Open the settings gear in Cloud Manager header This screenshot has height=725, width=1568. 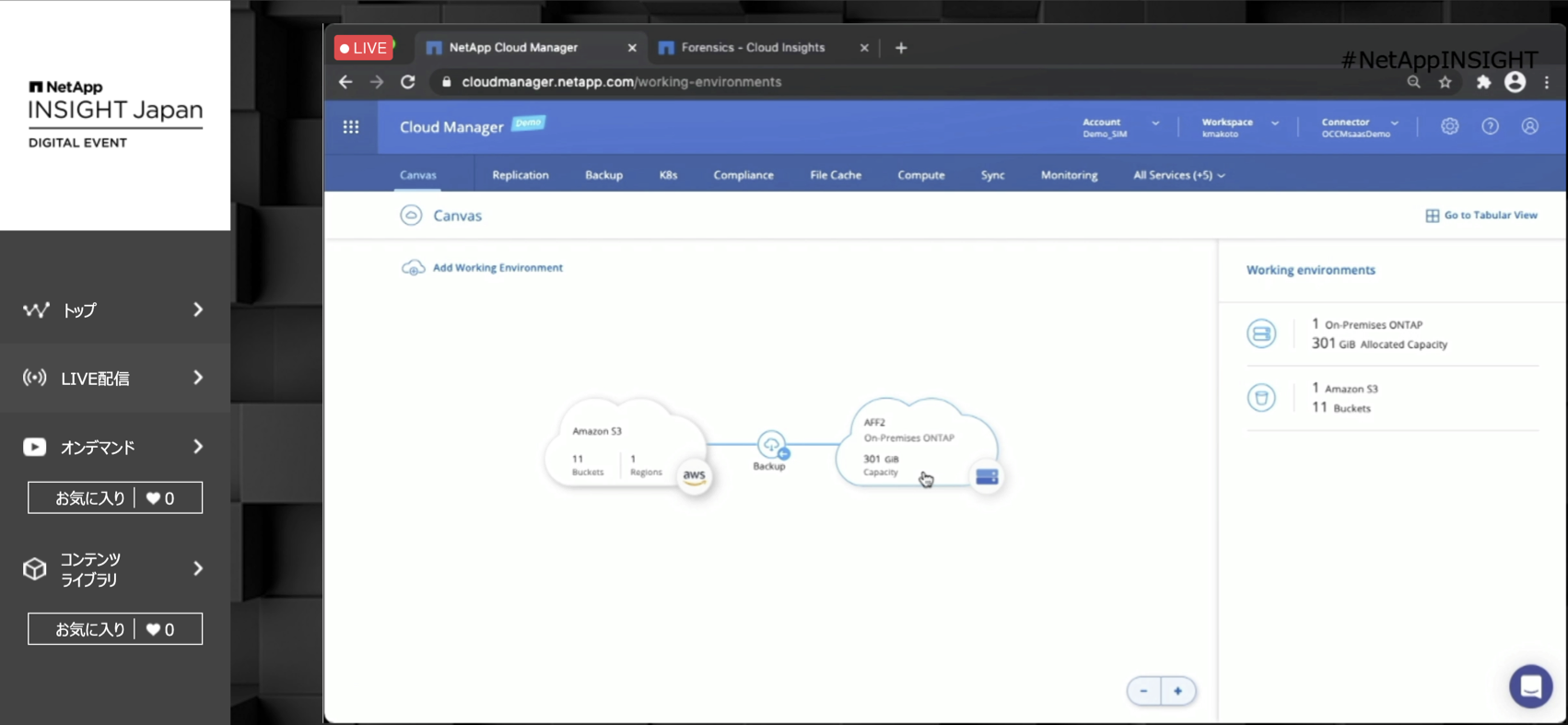pyautogui.click(x=1450, y=126)
